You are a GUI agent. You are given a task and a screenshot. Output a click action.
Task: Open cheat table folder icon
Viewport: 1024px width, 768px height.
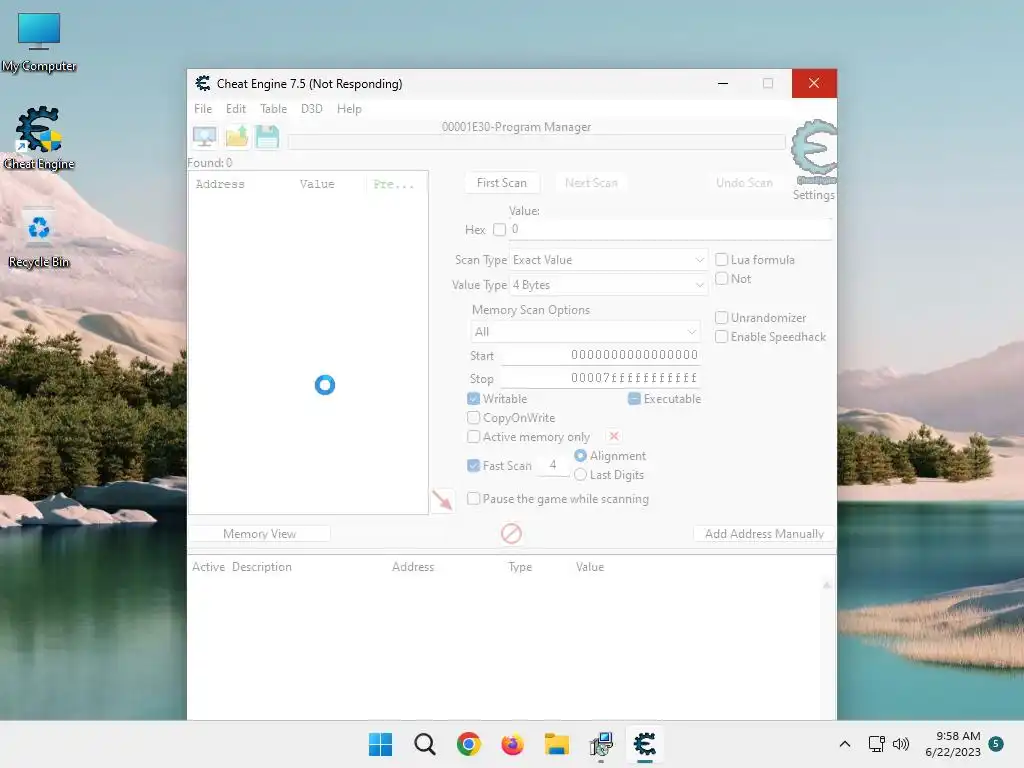236,137
